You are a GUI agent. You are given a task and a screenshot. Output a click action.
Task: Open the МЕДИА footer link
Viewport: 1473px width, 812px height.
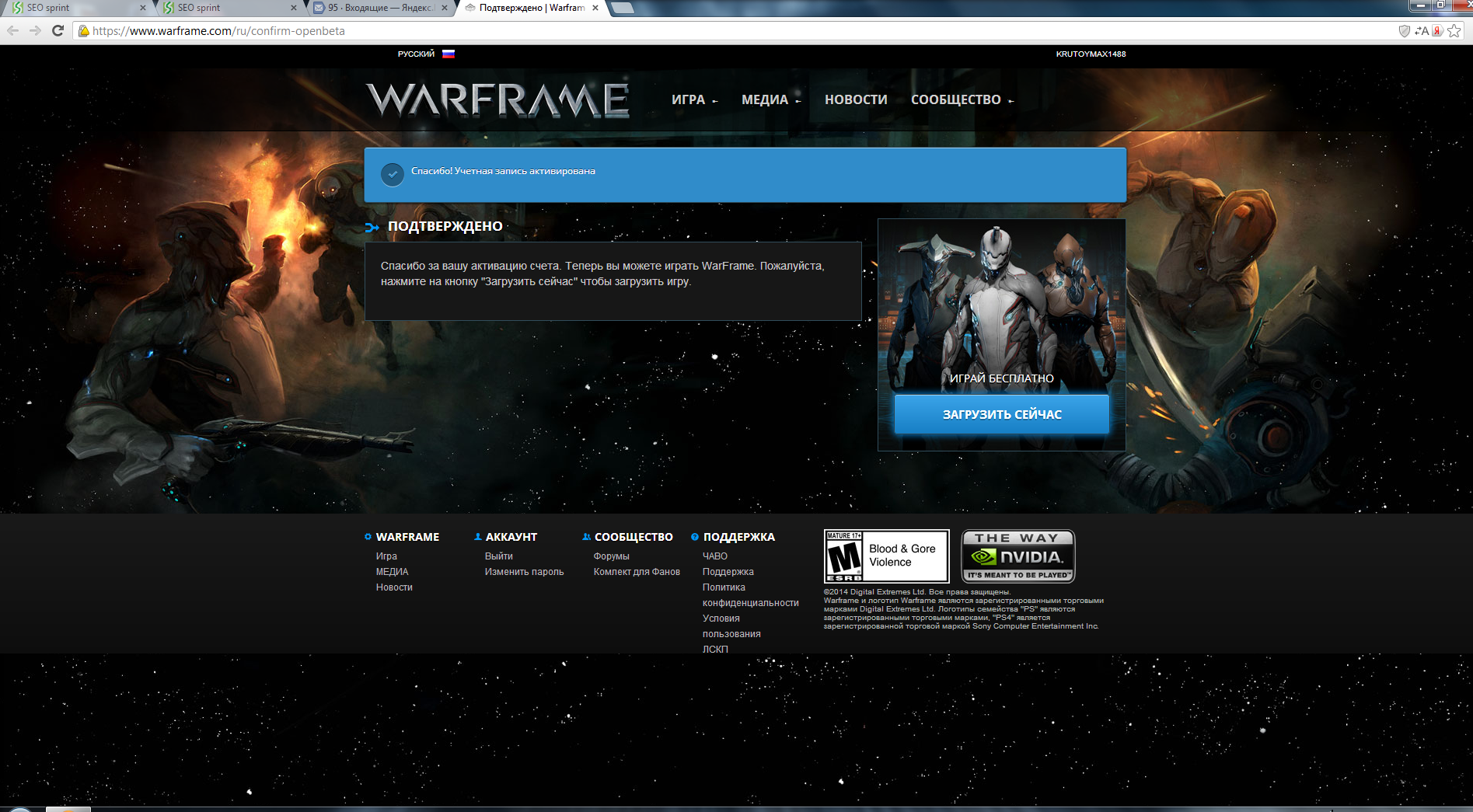pyautogui.click(x=392, y=572)
